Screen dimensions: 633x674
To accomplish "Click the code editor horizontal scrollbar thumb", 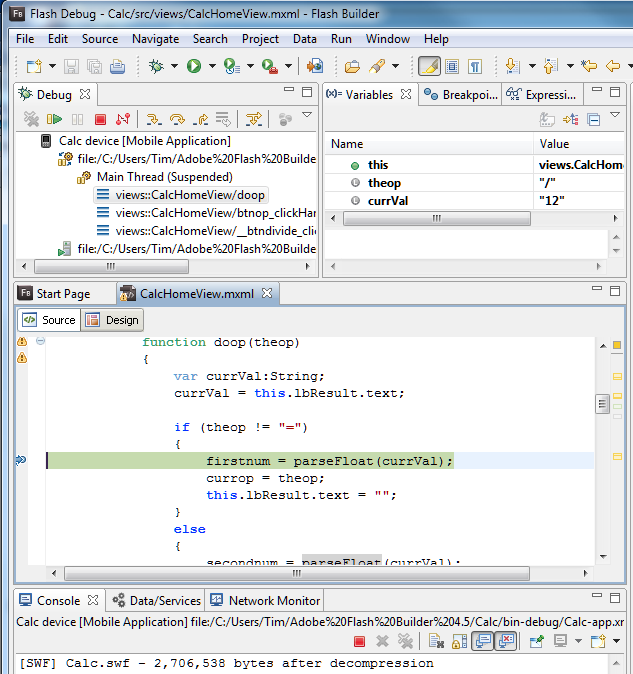I will click(297, 573).
